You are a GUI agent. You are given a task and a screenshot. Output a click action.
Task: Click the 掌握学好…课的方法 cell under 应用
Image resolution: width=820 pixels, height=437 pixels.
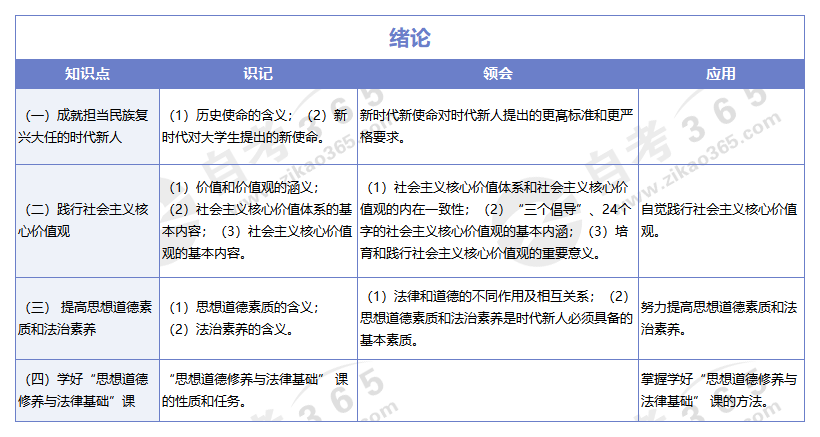(x=720, y=390)
